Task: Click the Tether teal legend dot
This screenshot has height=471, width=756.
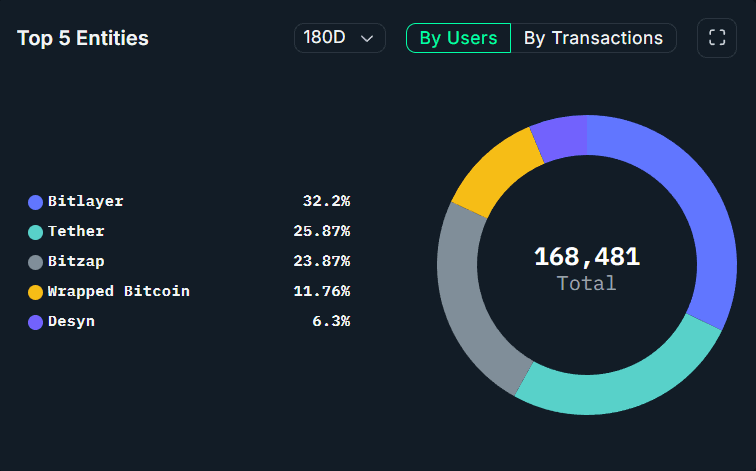Action: 36,232
